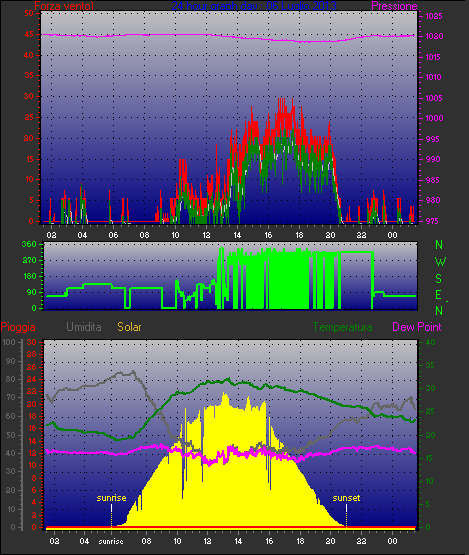Click the E compass label
469x555 pixels.
pyautogui.click(x=439, y=294)
